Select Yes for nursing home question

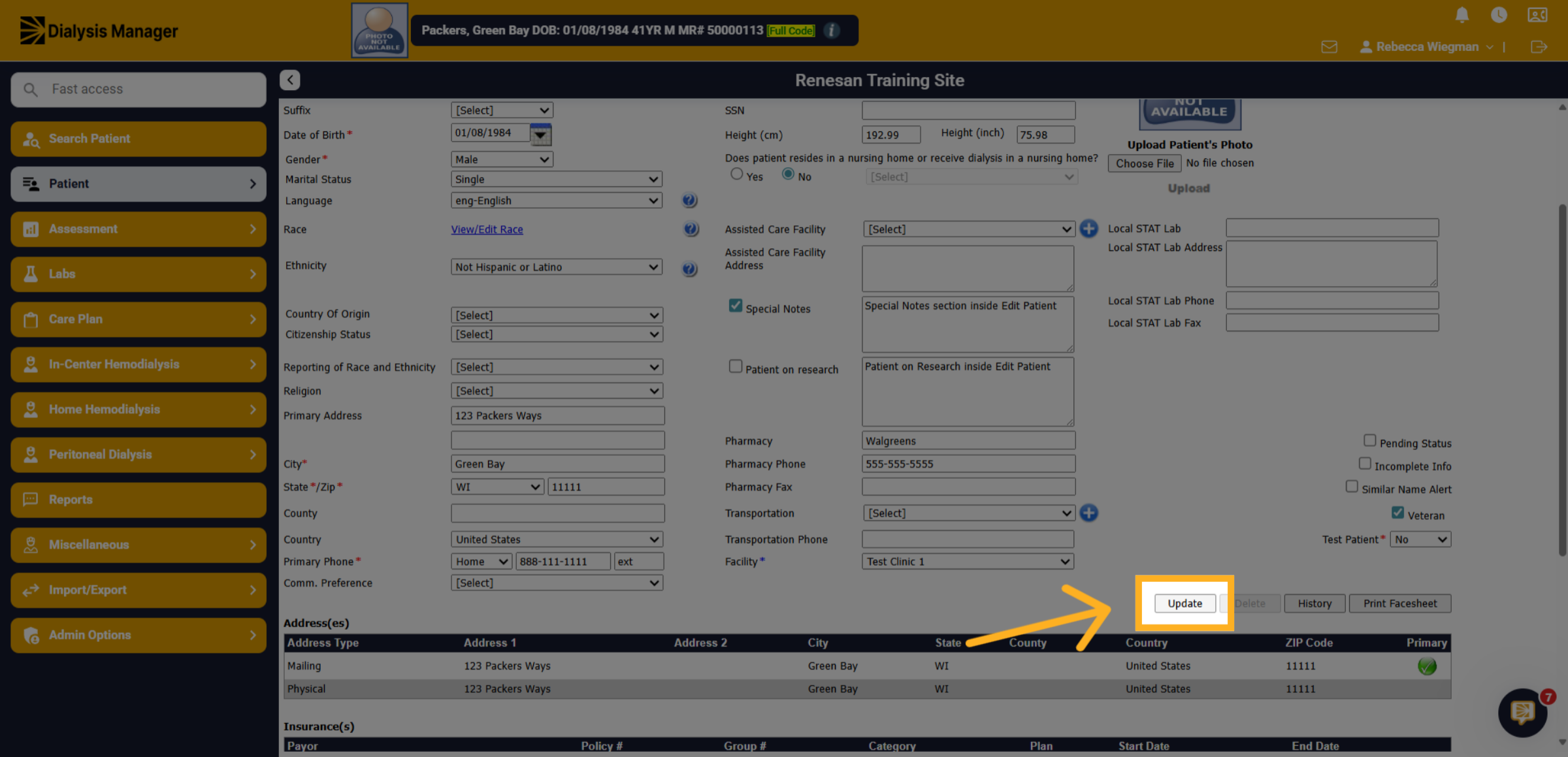[737, 174]
